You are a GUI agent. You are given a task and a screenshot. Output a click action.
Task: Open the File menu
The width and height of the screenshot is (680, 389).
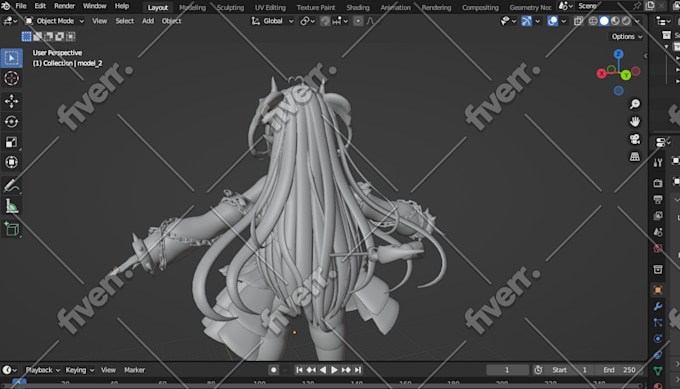coord(21,6)
